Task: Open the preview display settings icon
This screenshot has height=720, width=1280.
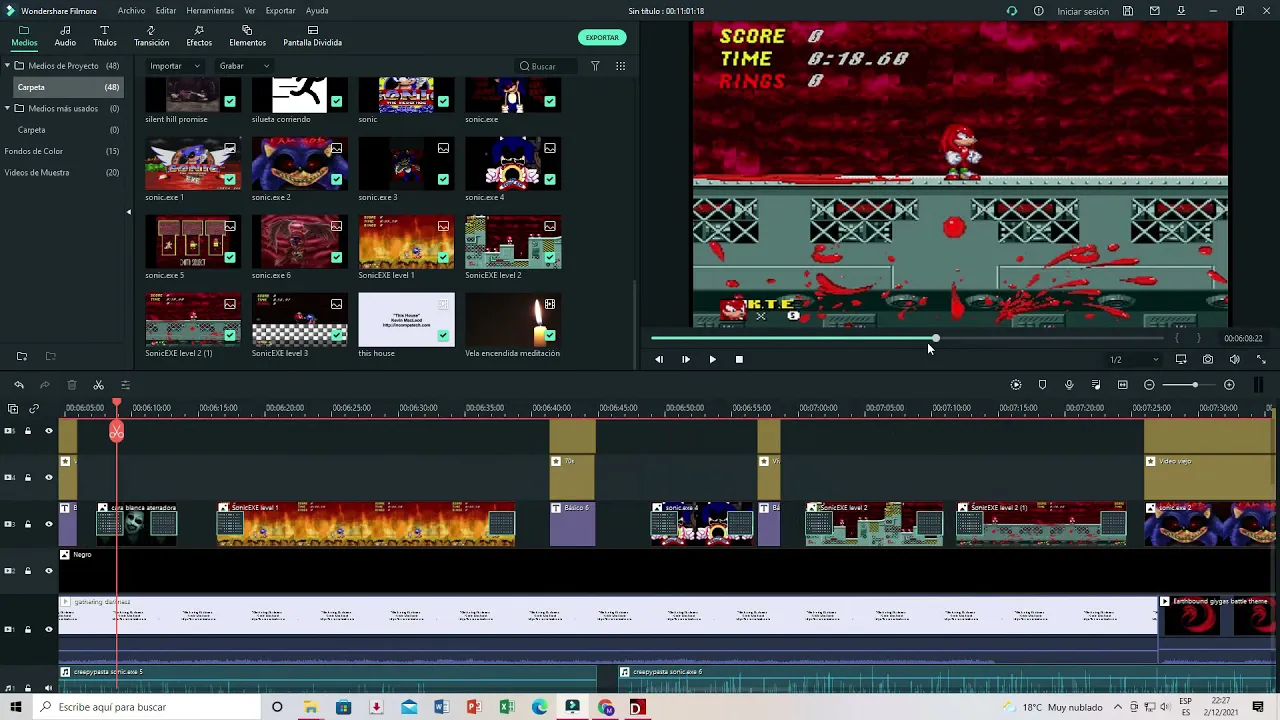Action: tap(1181, 359)
